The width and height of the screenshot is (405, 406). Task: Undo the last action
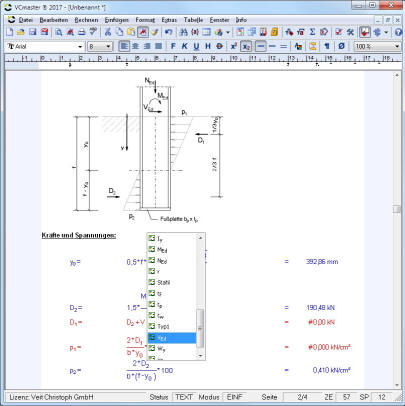tap(169, 32)
